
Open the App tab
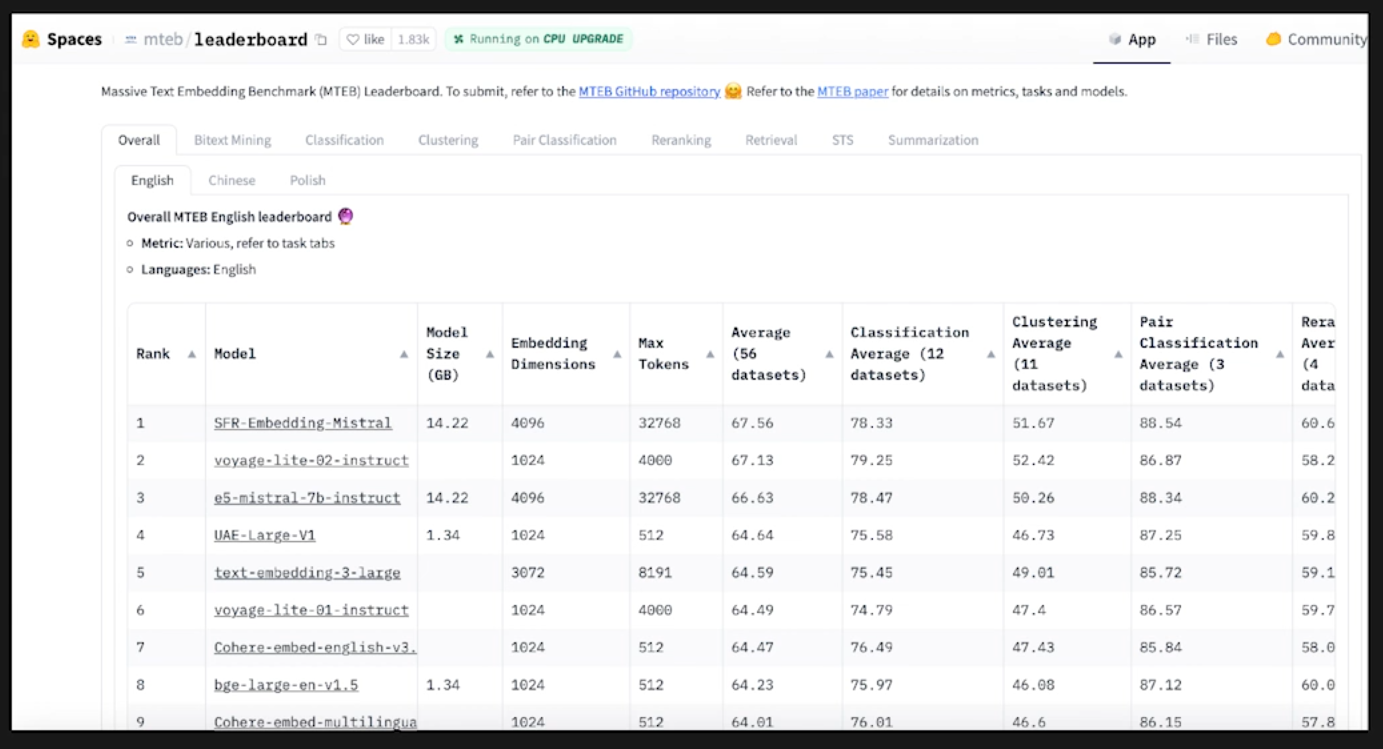point(1132,39)
